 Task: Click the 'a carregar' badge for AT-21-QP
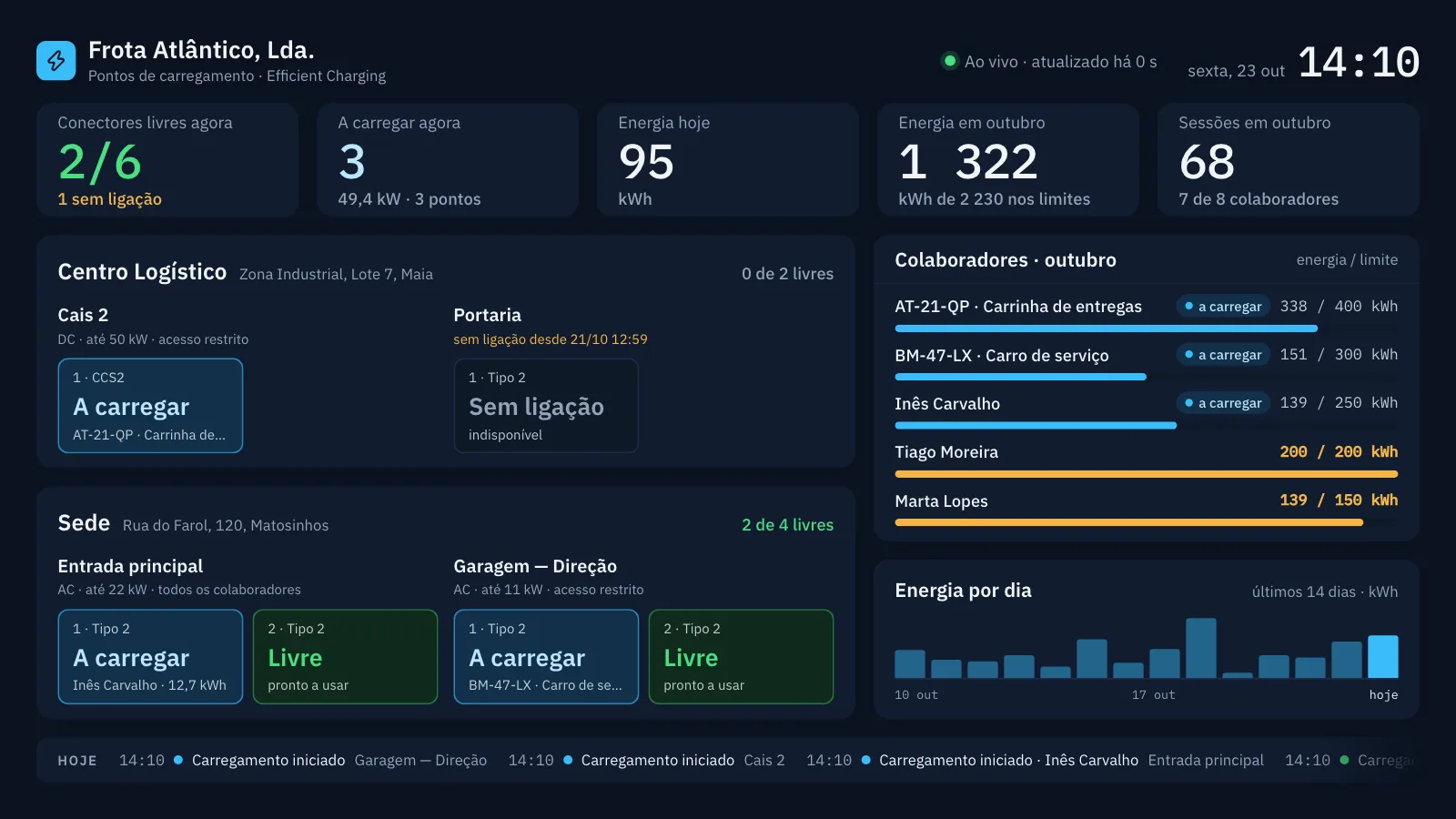tap(1224, 307)
